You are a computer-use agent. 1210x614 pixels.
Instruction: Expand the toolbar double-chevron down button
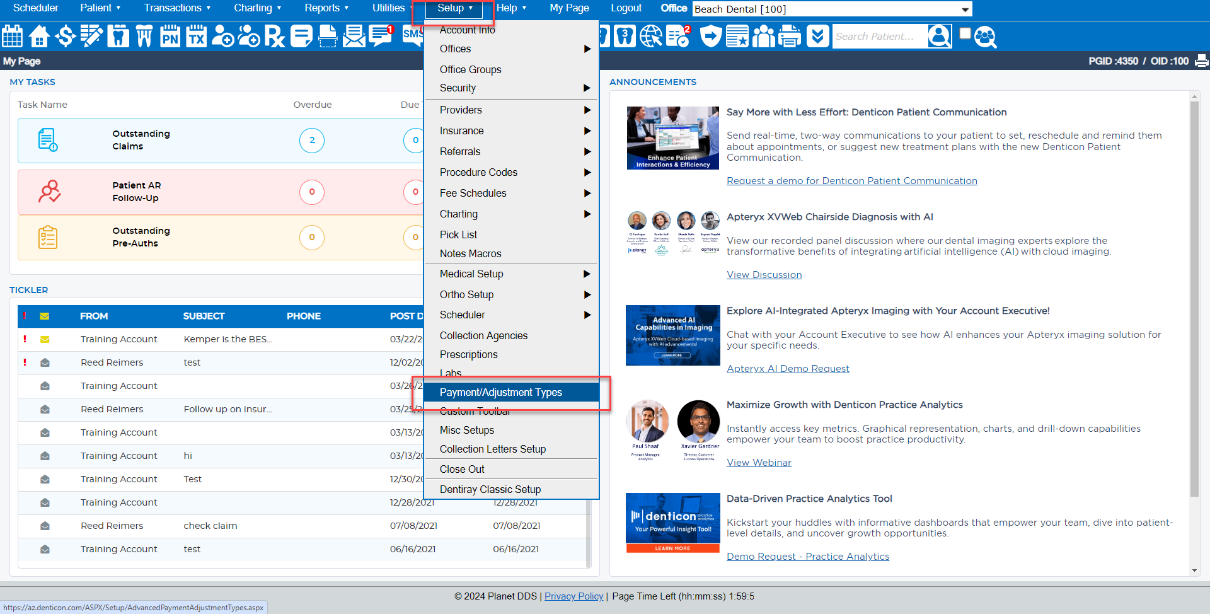click(818, 37)
